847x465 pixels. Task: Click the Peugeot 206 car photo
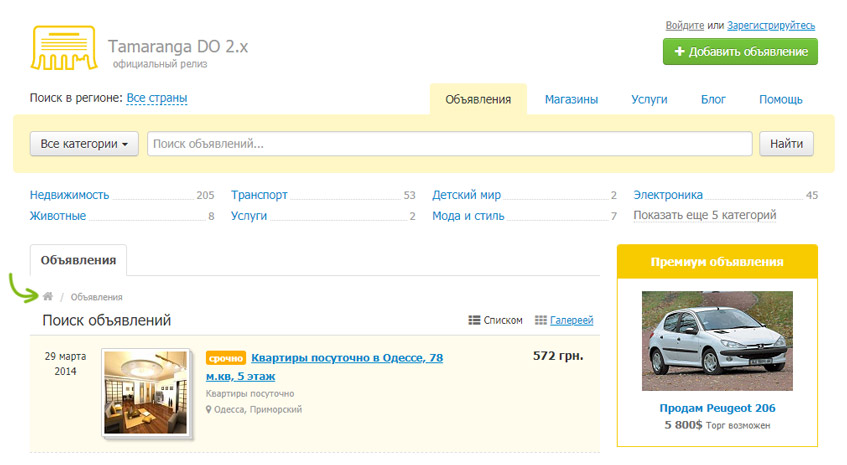(x=717, y=341)
